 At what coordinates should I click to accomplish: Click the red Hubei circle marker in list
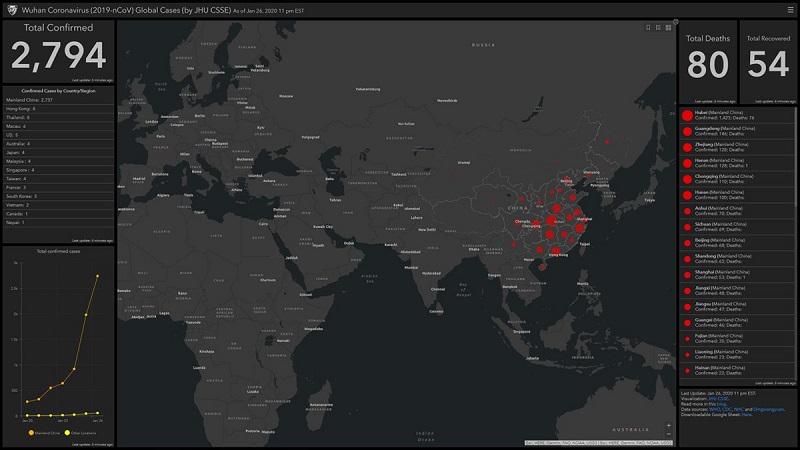tap(687, 115)
